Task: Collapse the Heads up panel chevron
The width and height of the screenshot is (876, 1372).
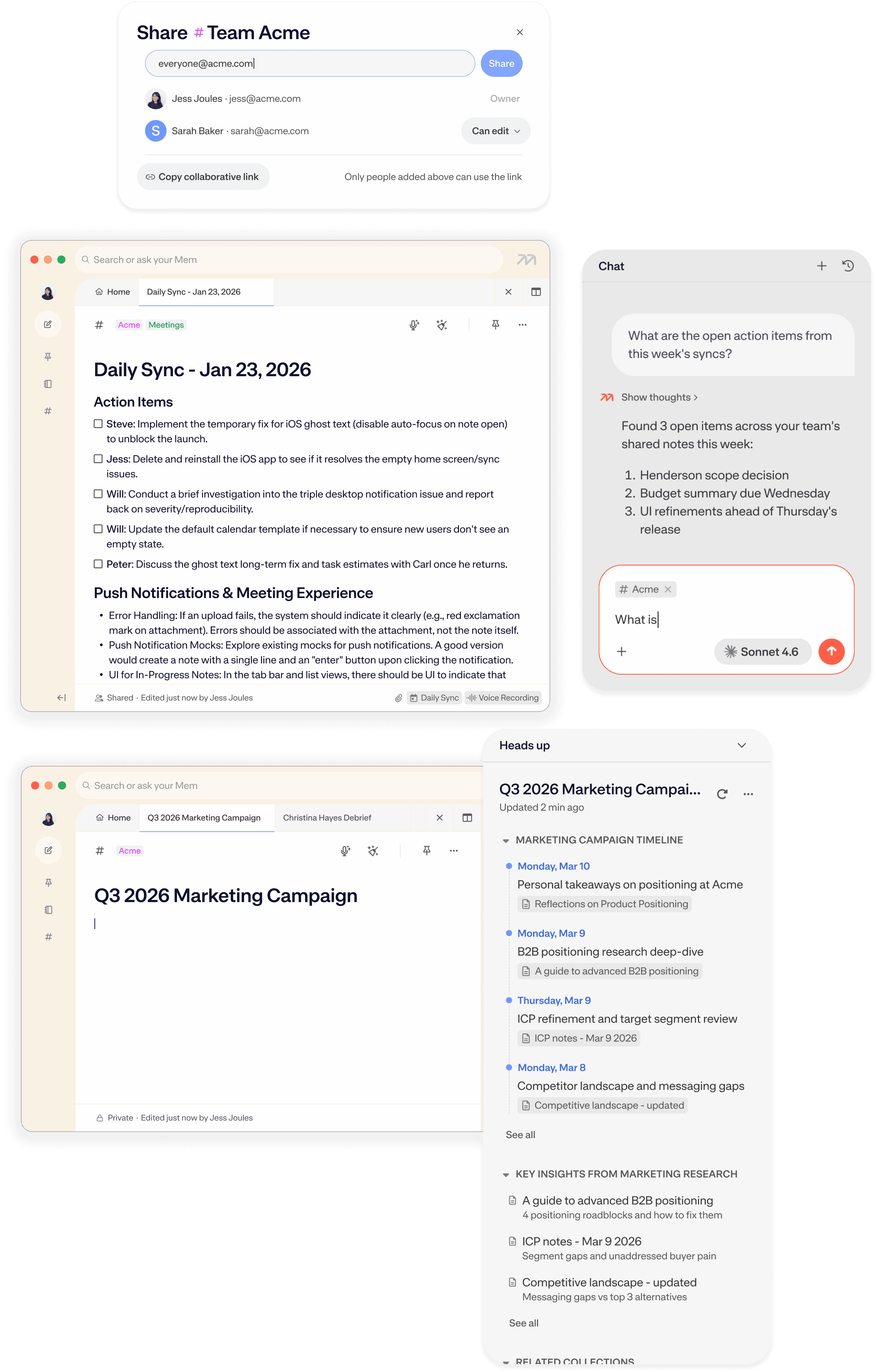Action: (741, 745)
